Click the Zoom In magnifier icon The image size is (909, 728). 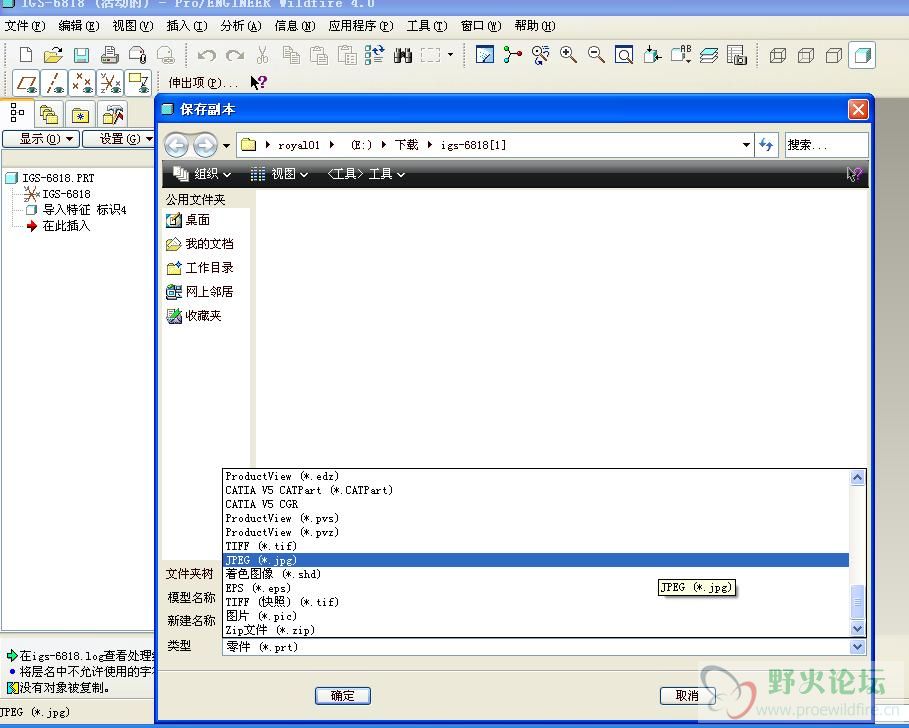[568, 55]
